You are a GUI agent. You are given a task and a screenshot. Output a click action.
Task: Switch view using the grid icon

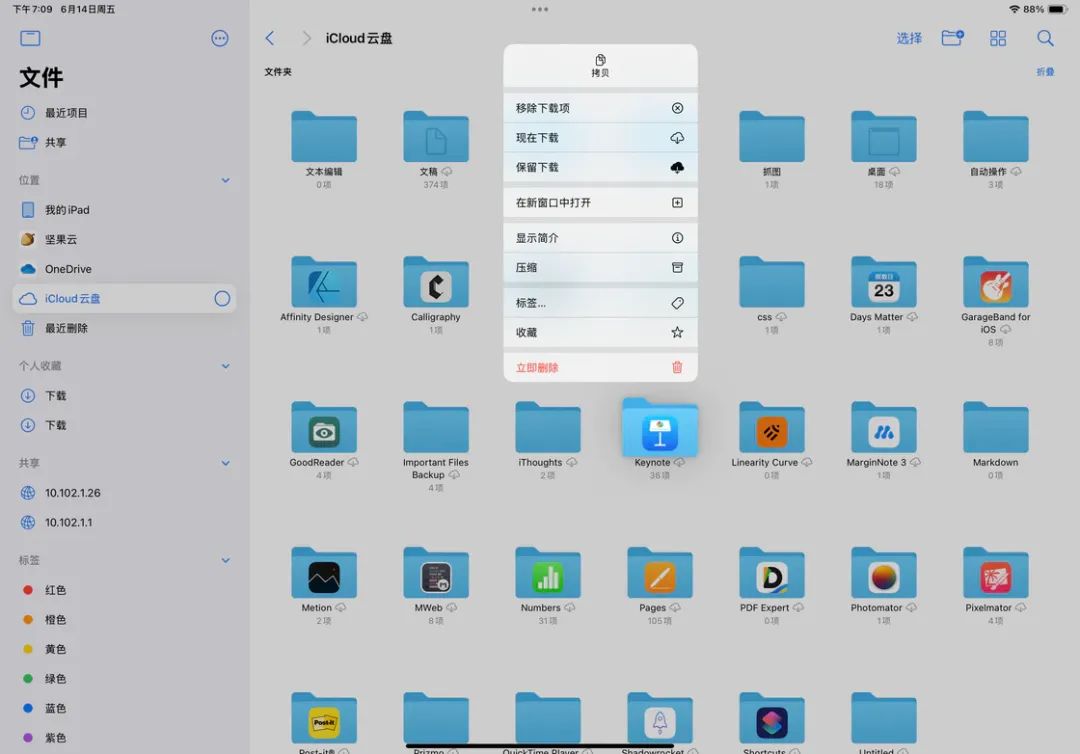click(x=998, y=38)
